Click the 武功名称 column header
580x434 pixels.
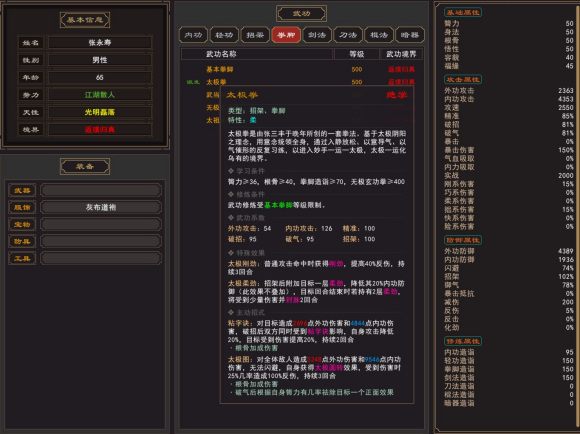tap(257, 54)
